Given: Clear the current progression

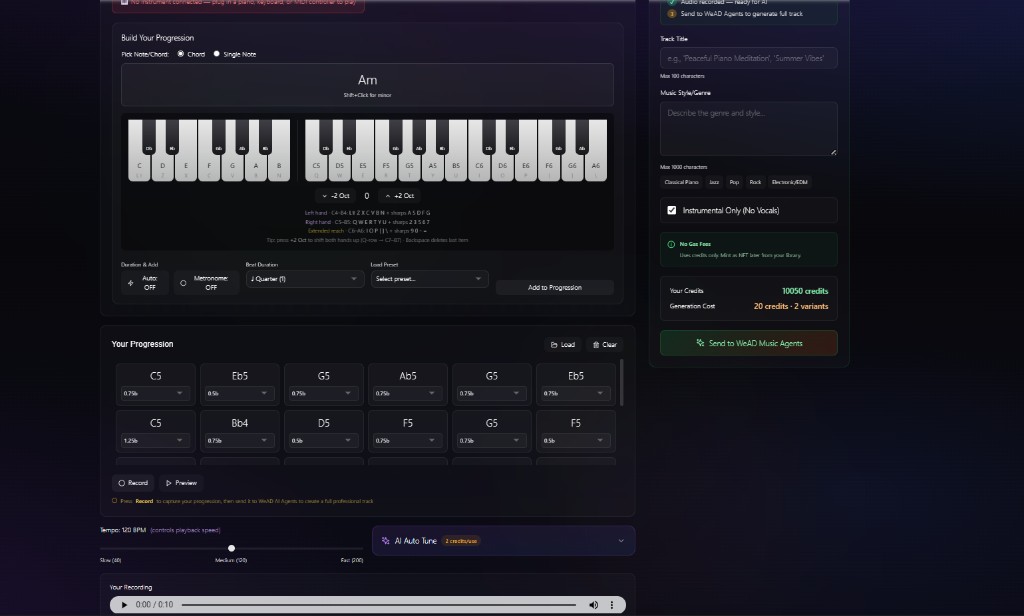Looking at the screenshot, I should click(x=604, y=344).
